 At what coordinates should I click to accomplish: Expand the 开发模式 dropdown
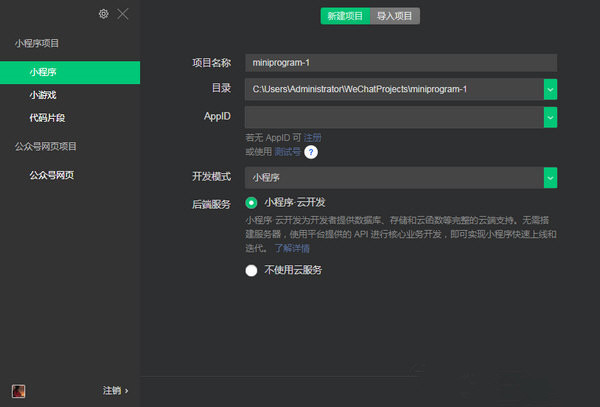point(550,177)
